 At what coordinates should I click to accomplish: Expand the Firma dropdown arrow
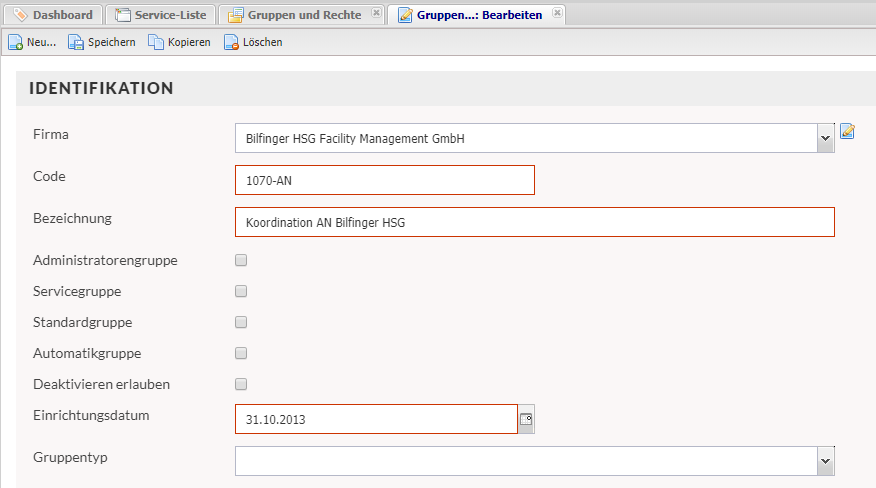pos(826,138)
